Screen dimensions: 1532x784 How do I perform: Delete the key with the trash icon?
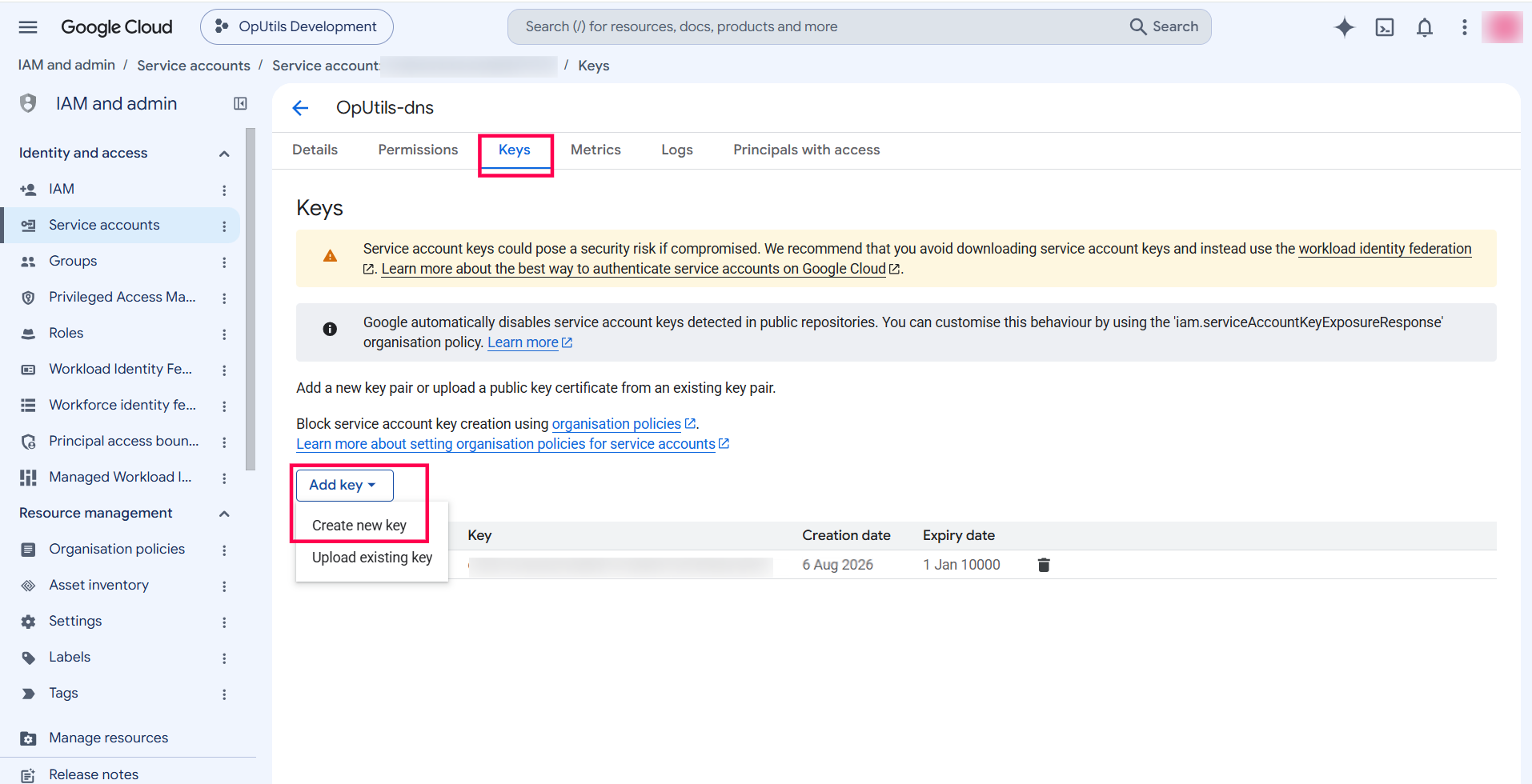click(1044, 565)
